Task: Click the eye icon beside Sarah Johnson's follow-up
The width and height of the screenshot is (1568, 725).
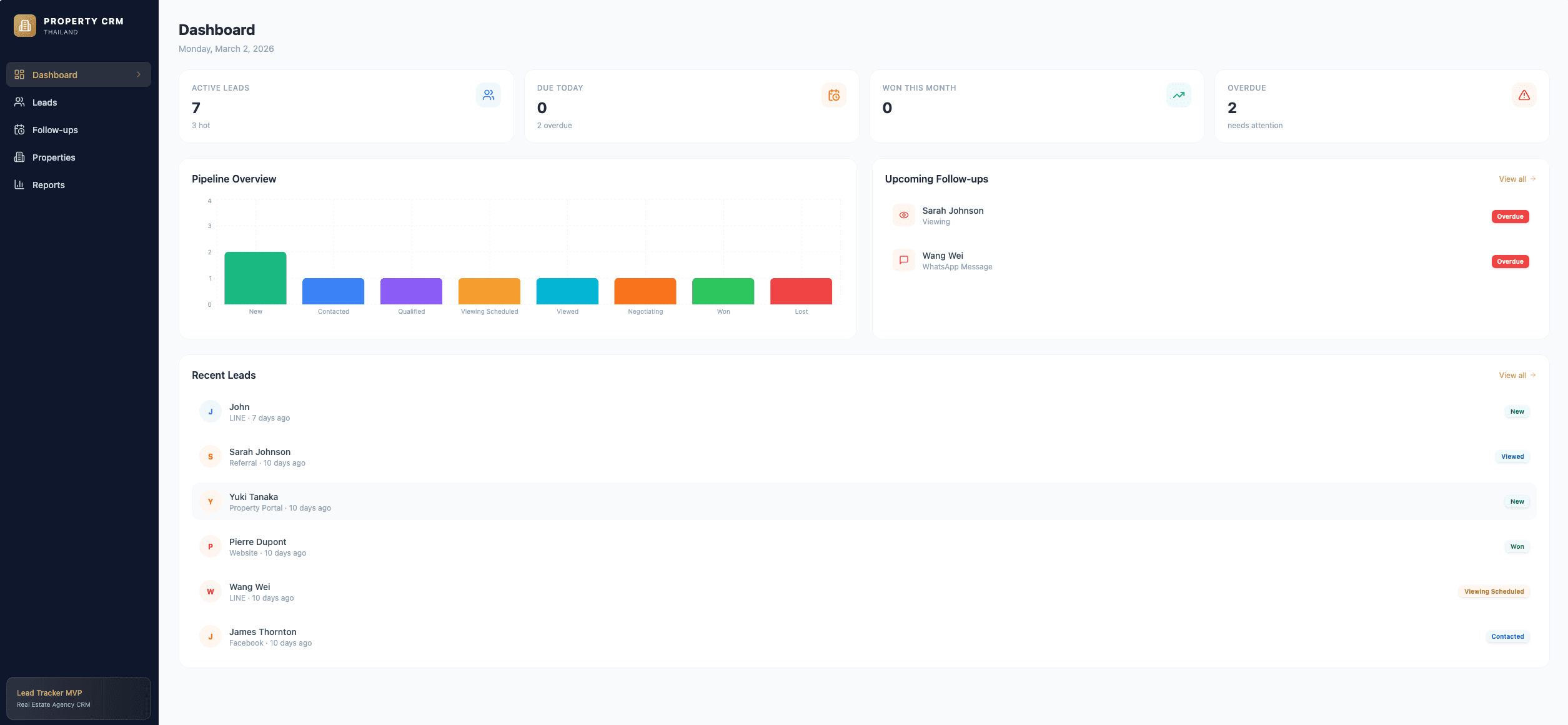Action: click(903, 215)
